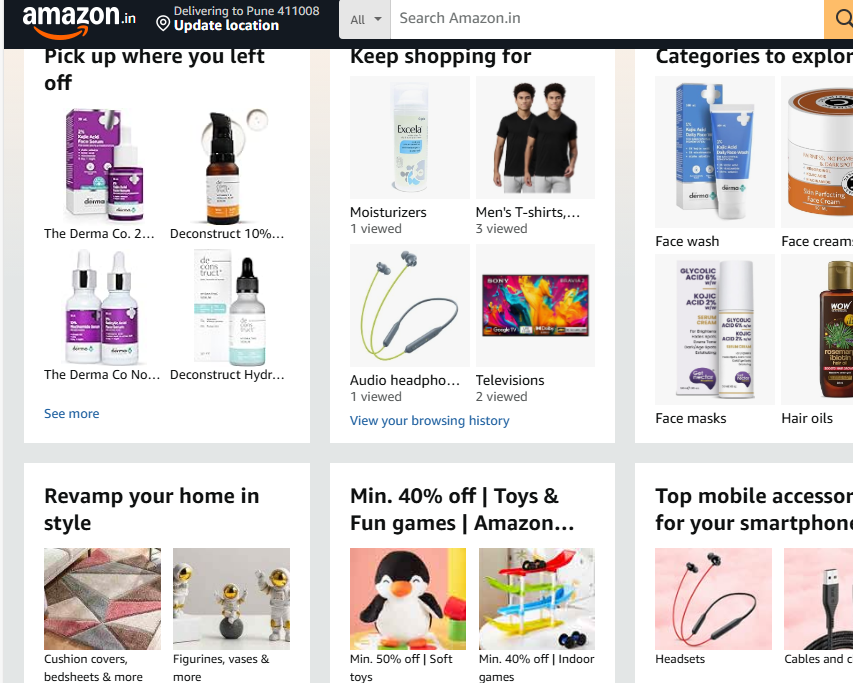Open The Derma Co. 2% serum thumbnail

[103, 165]
